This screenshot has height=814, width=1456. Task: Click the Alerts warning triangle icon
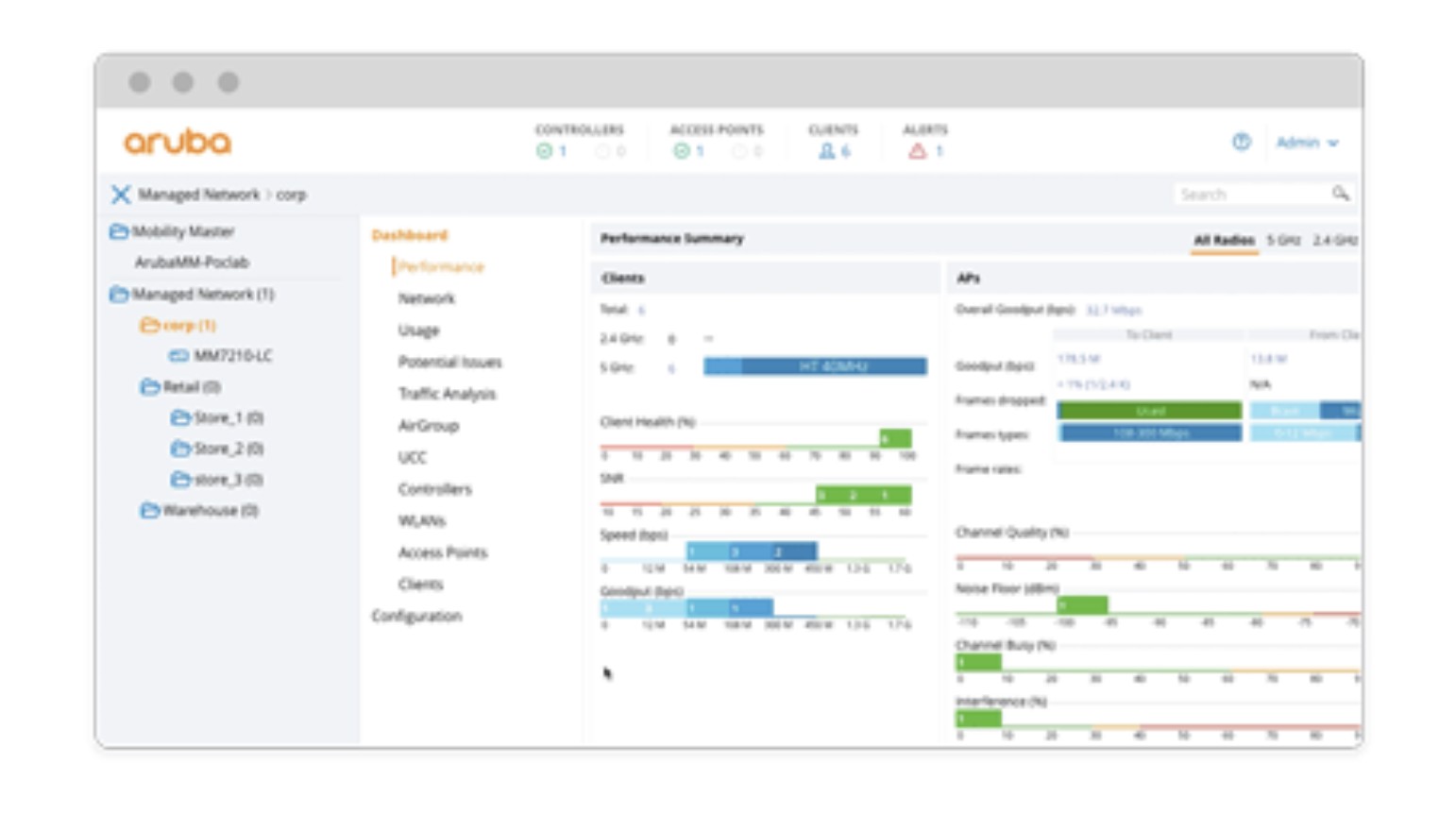pyautogui.click(x=917, y=151)
